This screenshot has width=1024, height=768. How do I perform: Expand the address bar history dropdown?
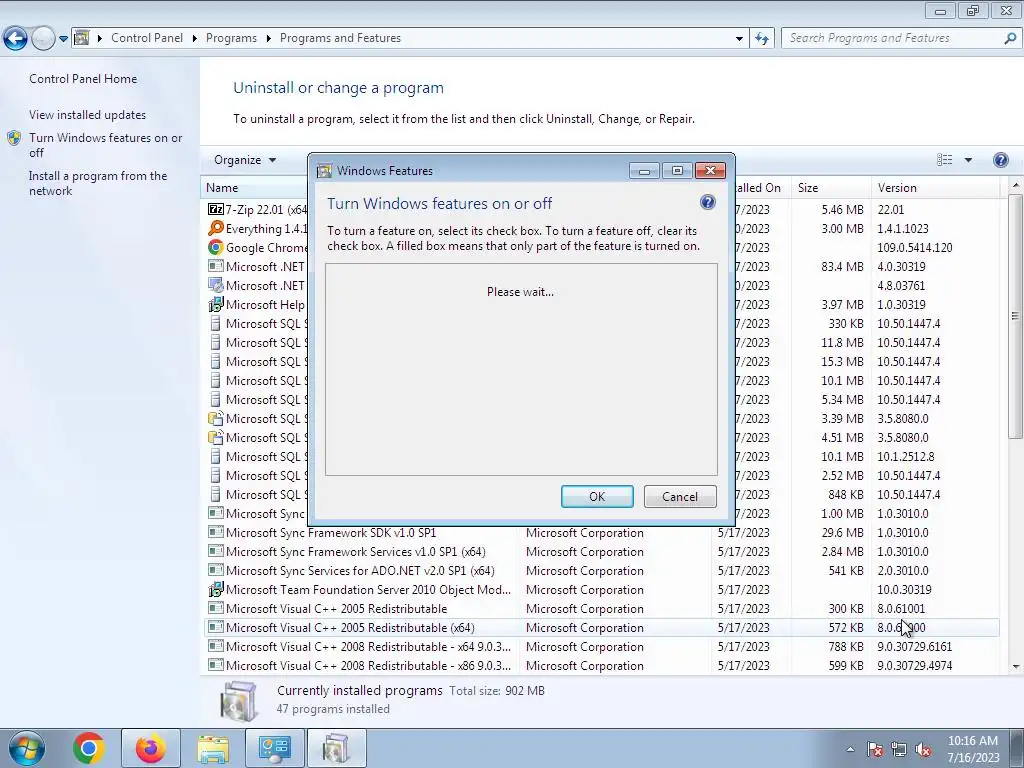click(x=739, y=39)
